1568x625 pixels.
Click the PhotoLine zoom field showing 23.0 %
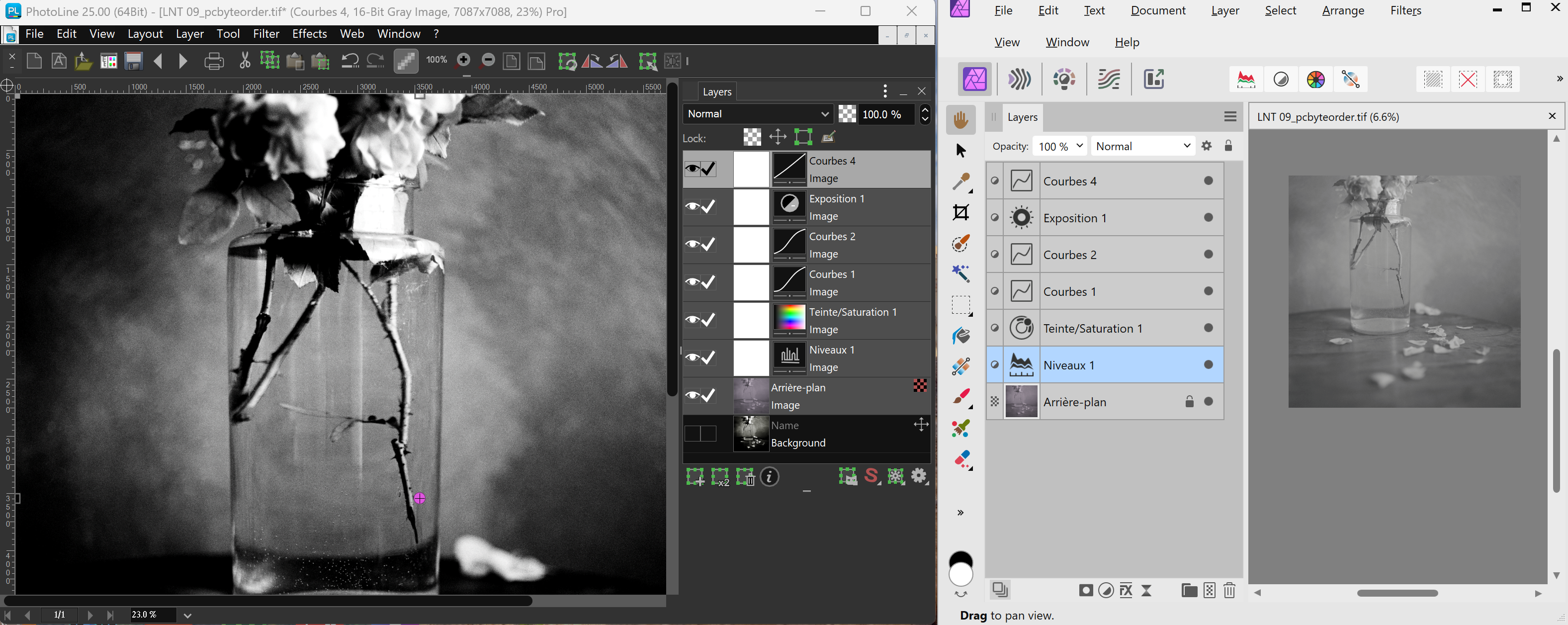(153, 615)
